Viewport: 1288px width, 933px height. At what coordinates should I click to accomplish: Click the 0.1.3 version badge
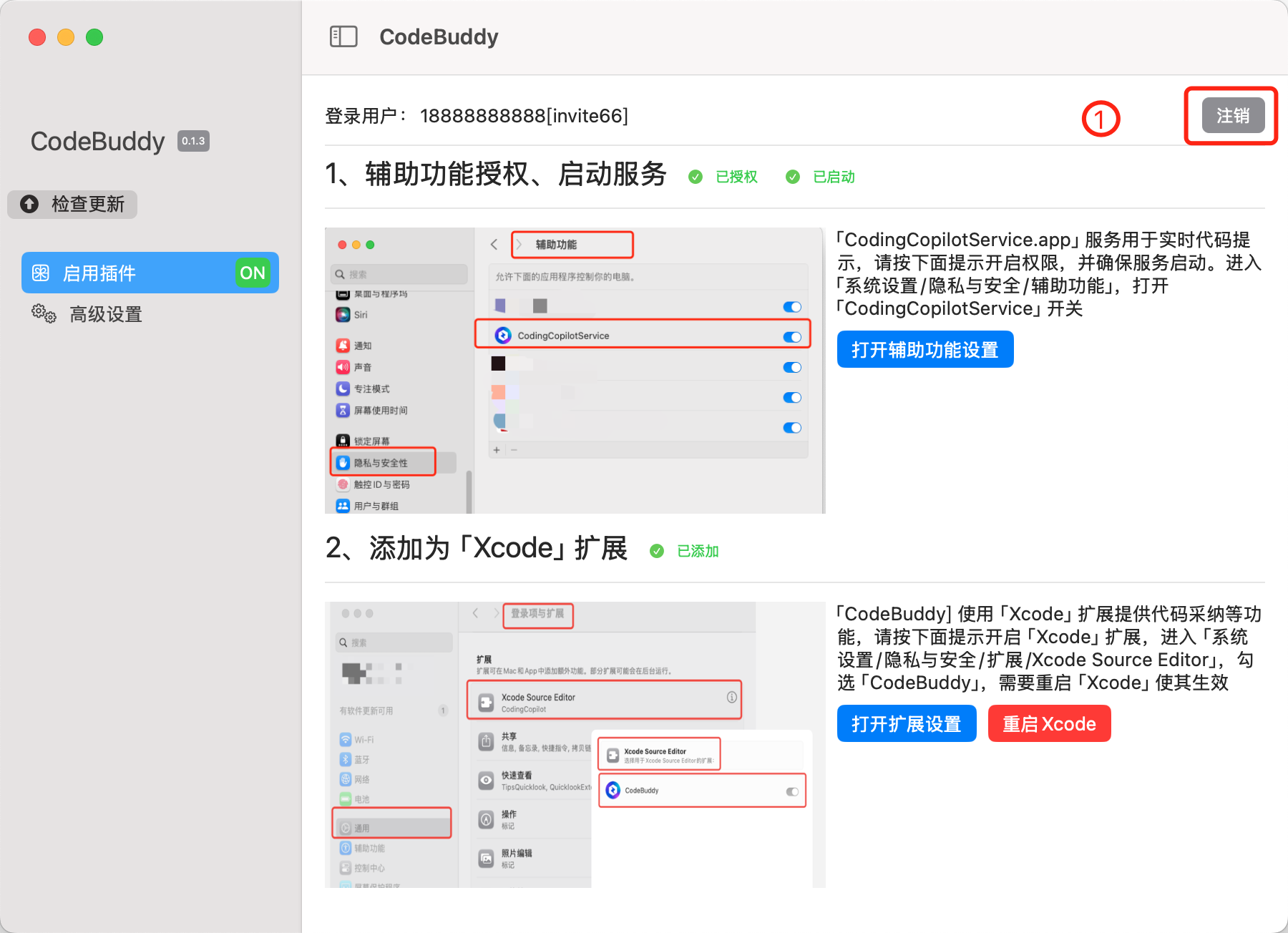(x=193, y=141)
